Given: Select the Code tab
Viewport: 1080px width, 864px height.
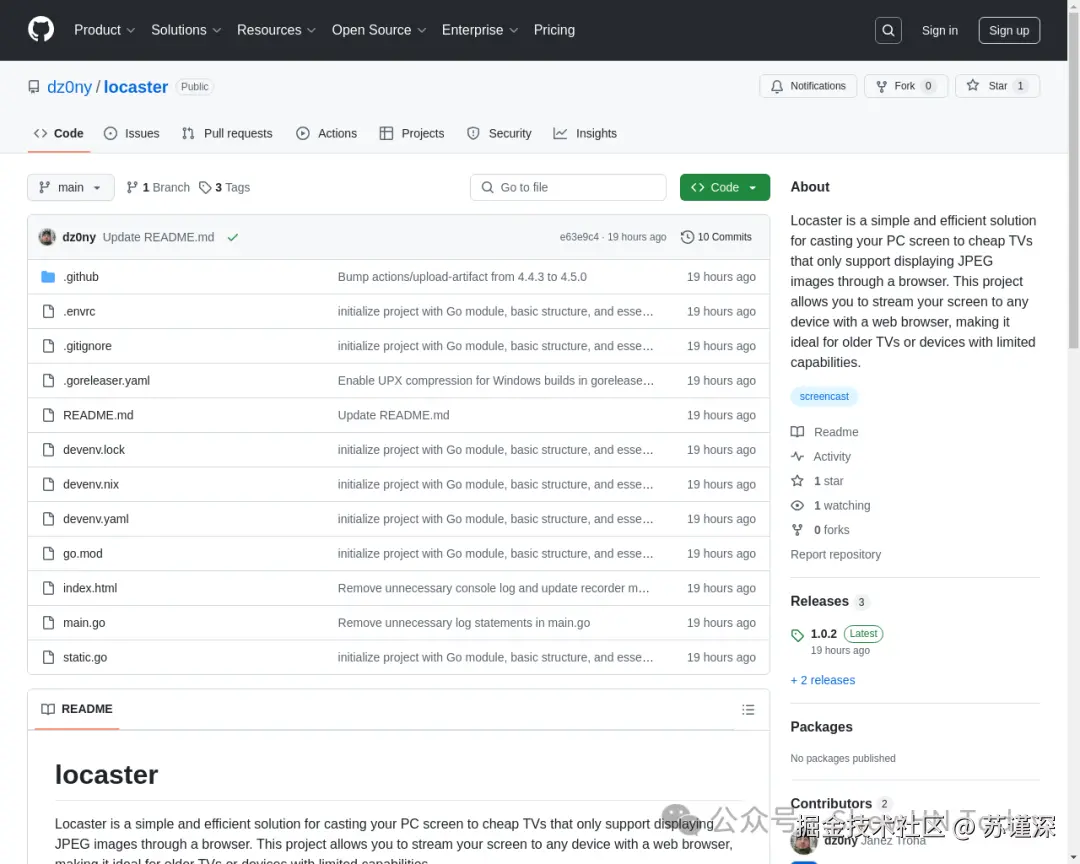Looking at the screenshot, I should pyautogui.click(x=59, y=134).
